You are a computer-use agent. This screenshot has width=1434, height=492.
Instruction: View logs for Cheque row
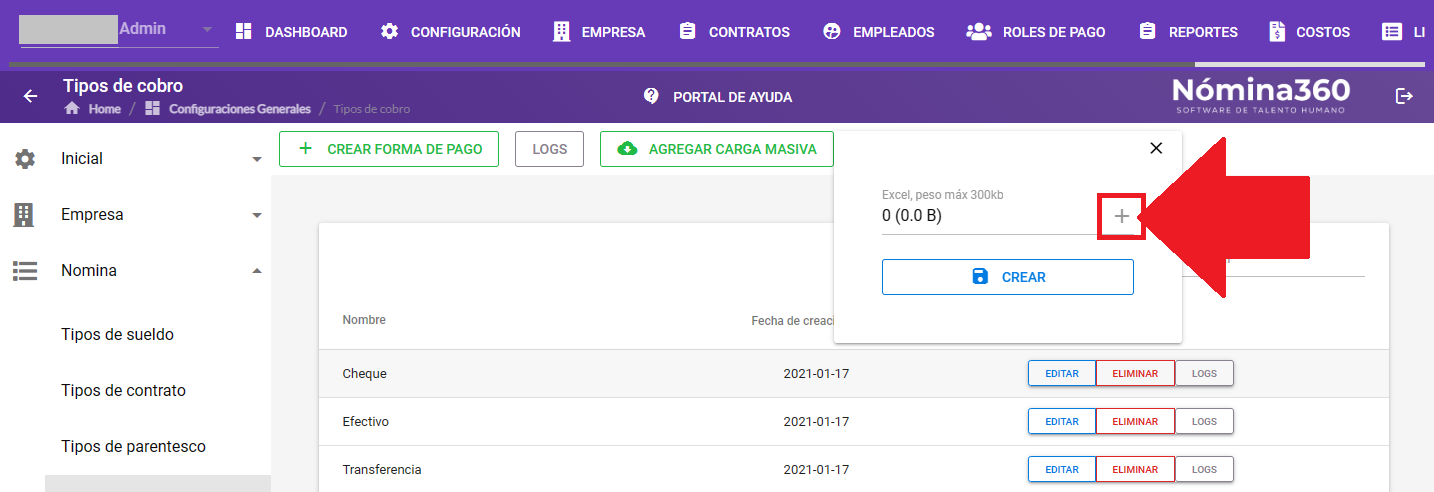(x=1204, y=373)
